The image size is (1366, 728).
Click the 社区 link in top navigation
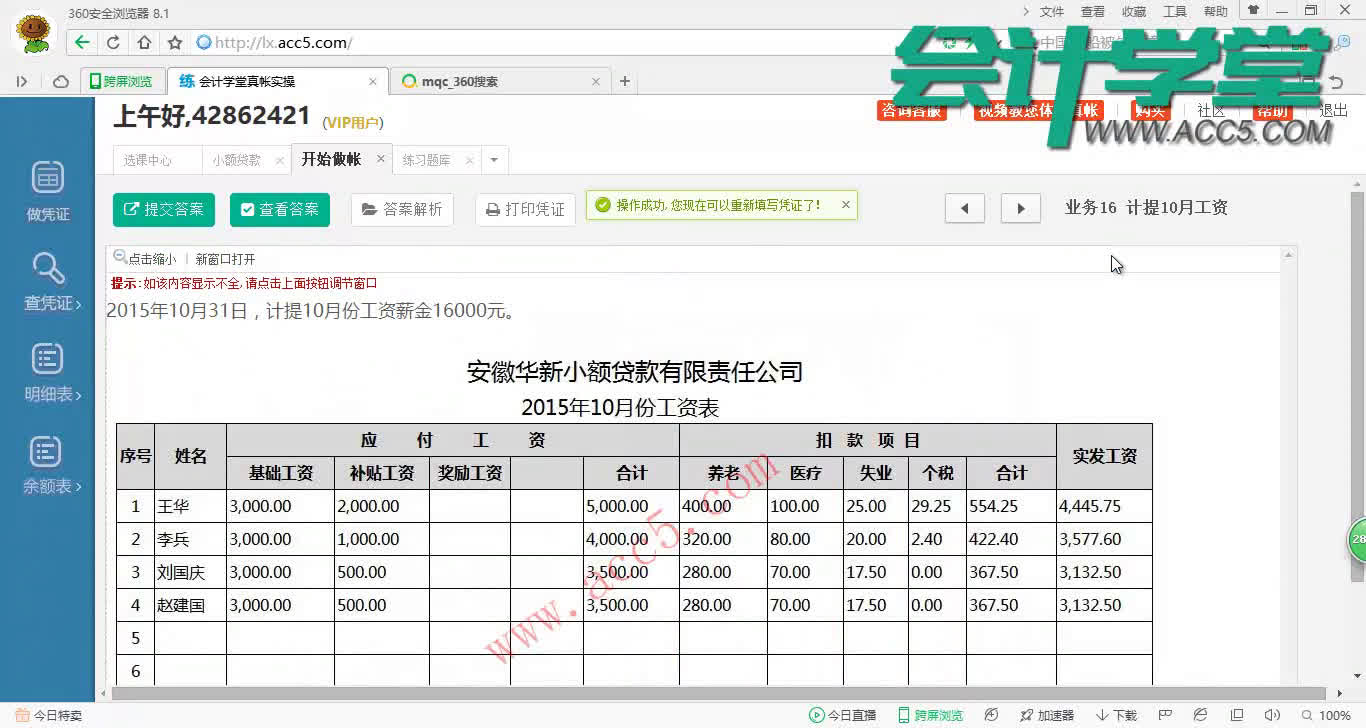[x=1211, y=110]
